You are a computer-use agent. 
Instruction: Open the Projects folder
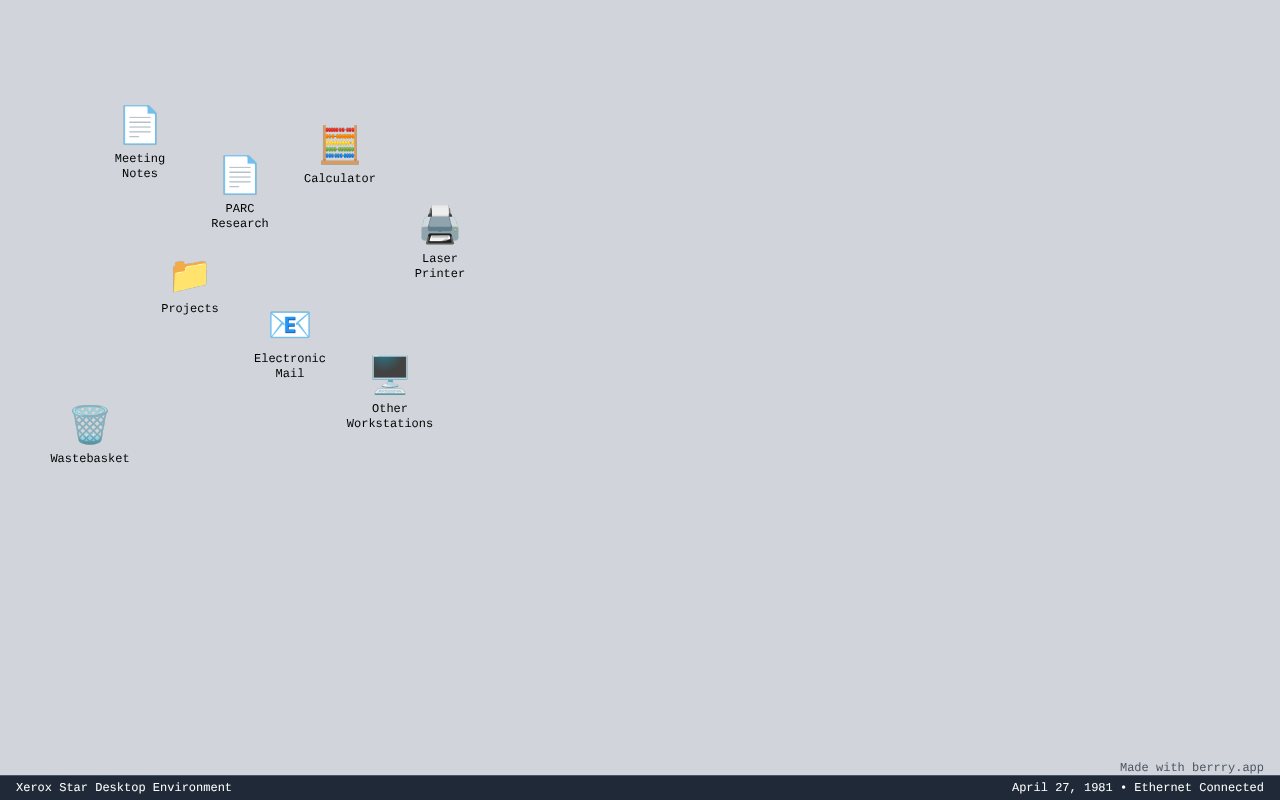(189, 274)
